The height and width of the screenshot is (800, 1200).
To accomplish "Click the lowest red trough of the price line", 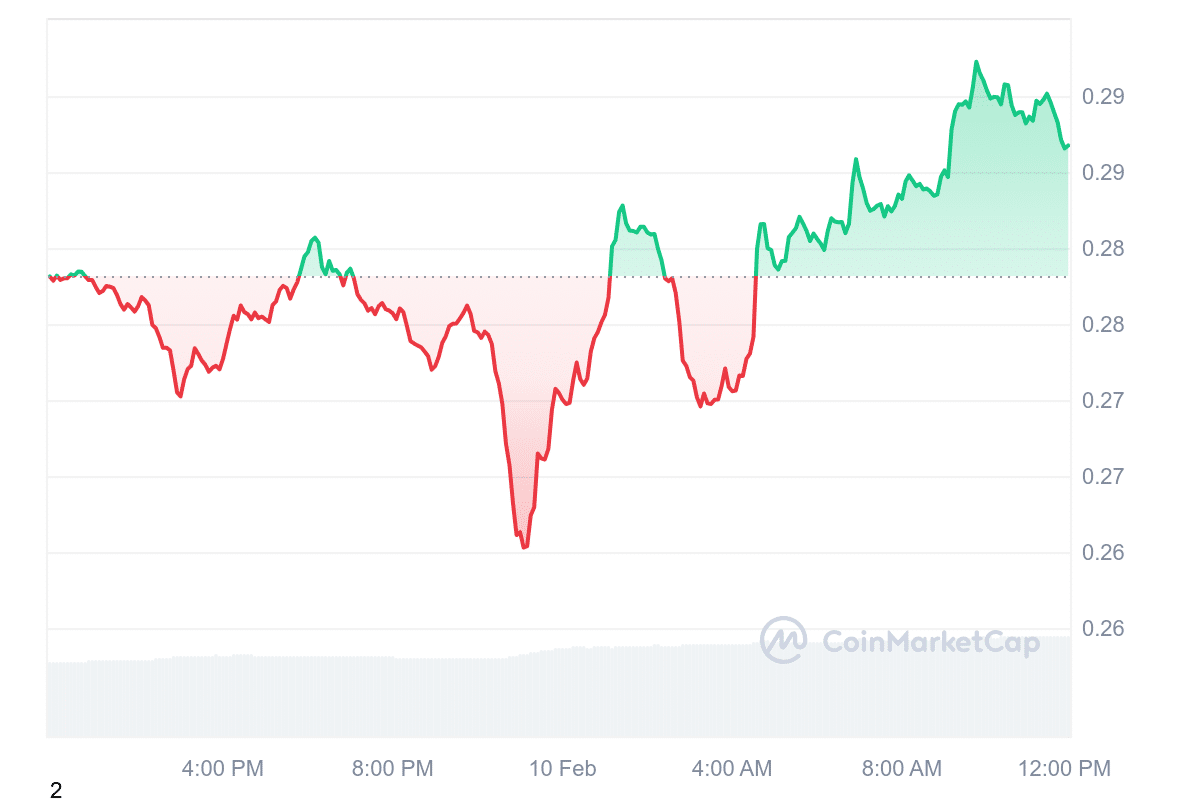I will [524, 547].
